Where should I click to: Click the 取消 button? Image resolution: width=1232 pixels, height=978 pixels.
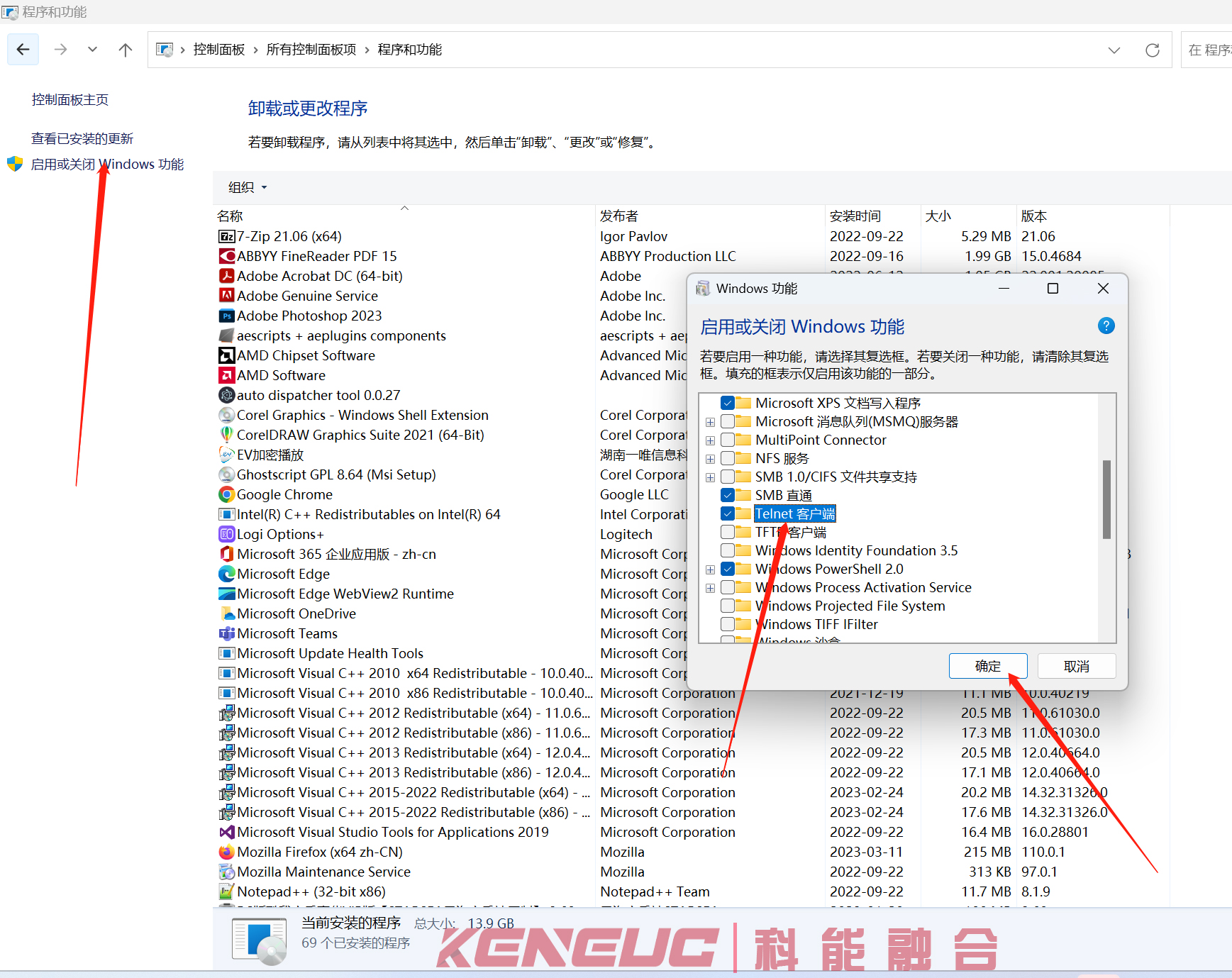pos(1077,666)
